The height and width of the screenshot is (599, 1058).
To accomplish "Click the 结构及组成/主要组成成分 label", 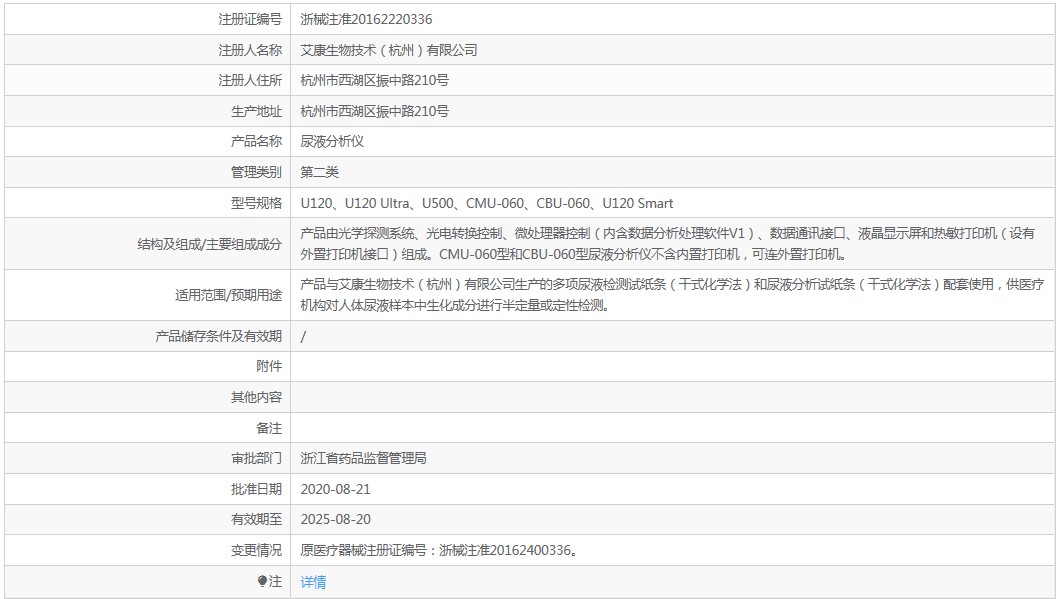I will [210, 244].
